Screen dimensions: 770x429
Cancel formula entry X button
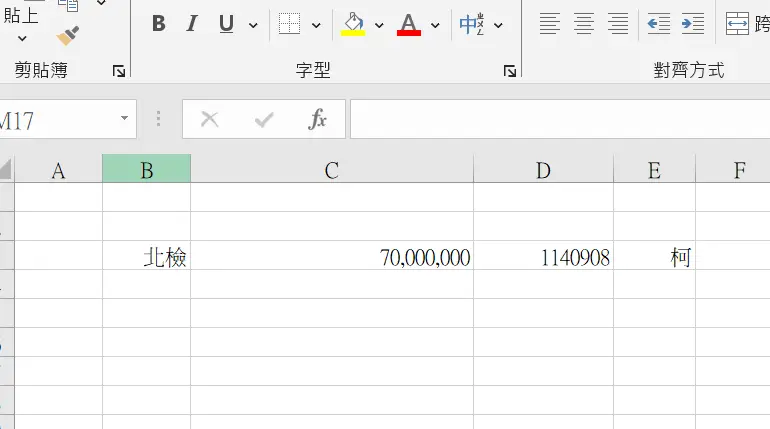coord(210,119)
